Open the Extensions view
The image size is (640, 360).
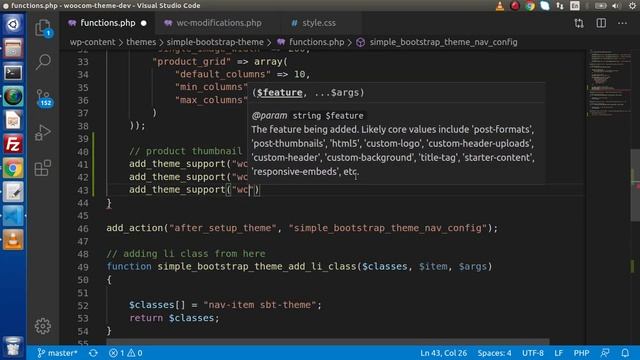43,168
